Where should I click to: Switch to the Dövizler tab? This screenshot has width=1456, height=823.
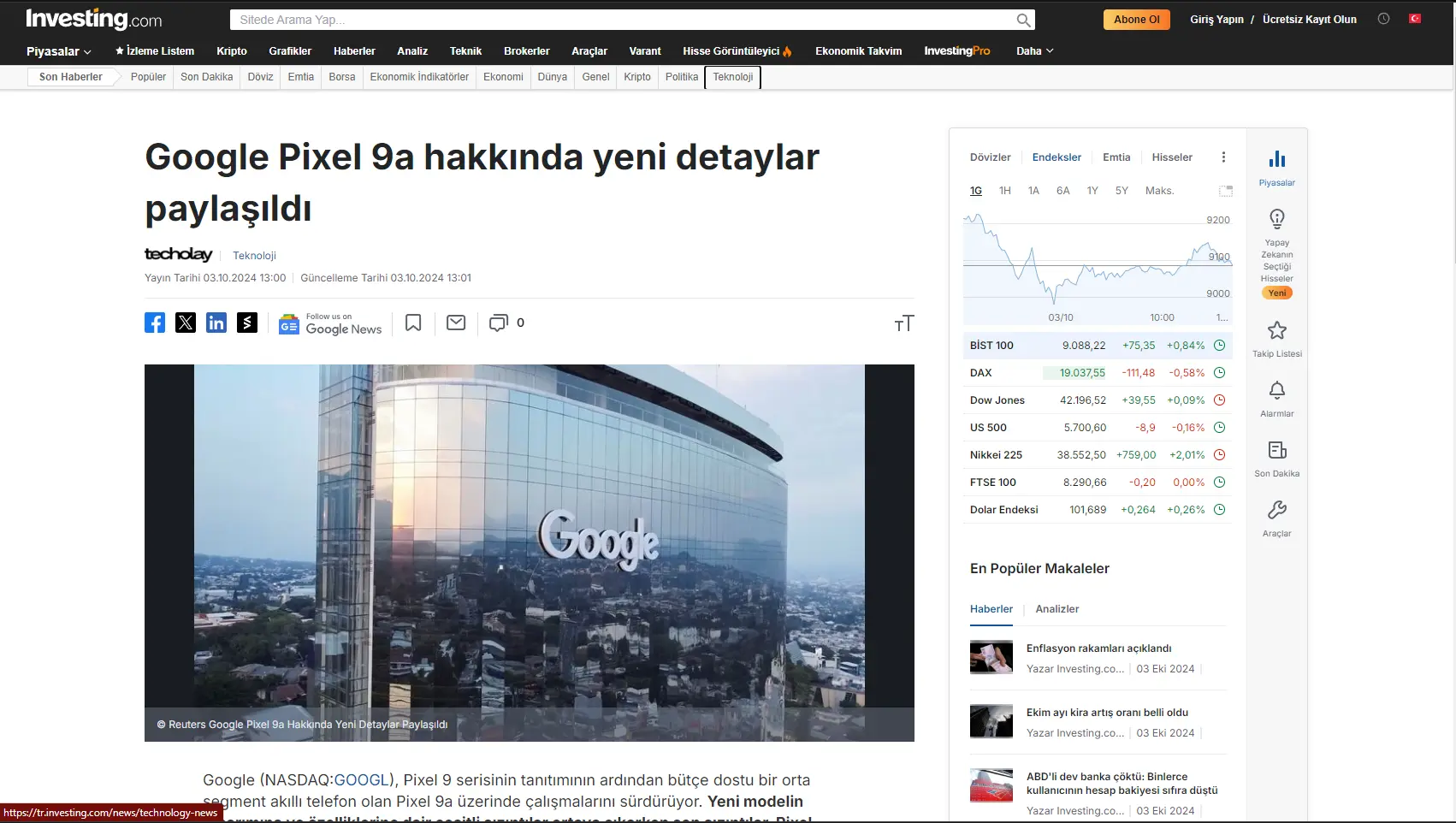point(990,157)
